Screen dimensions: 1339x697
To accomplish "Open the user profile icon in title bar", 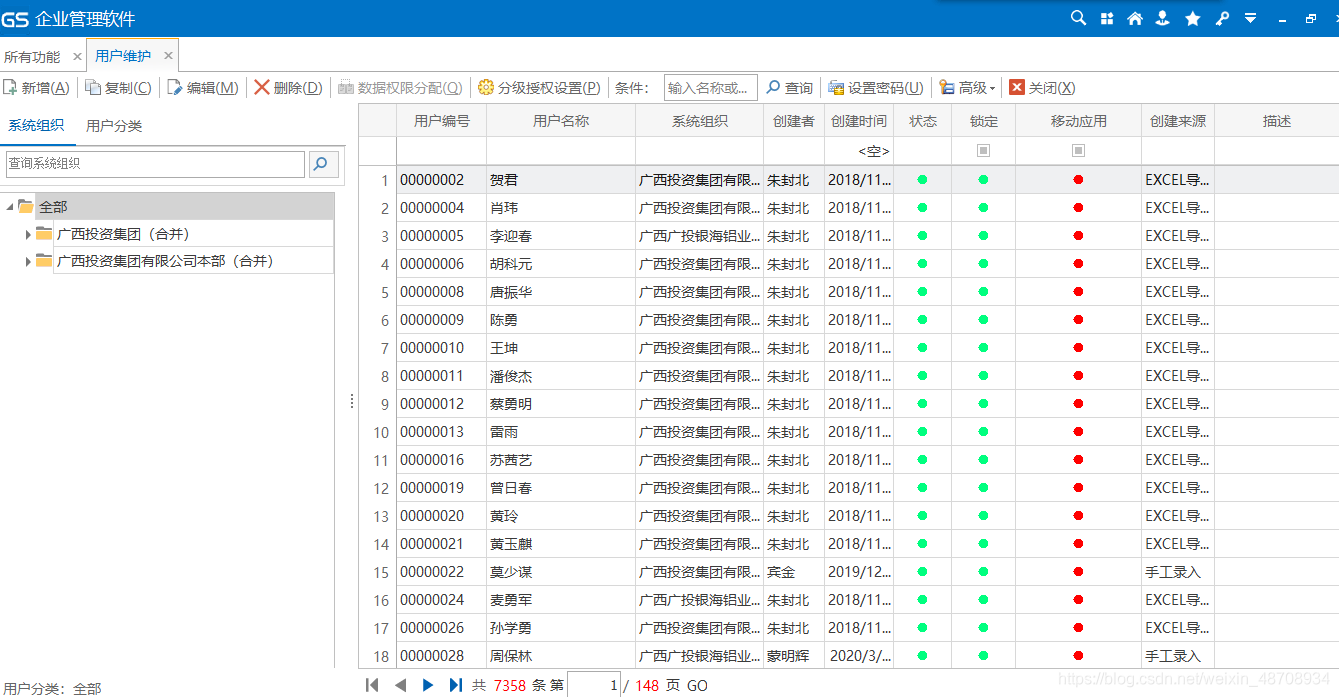I will click(x=1163, y=18).
